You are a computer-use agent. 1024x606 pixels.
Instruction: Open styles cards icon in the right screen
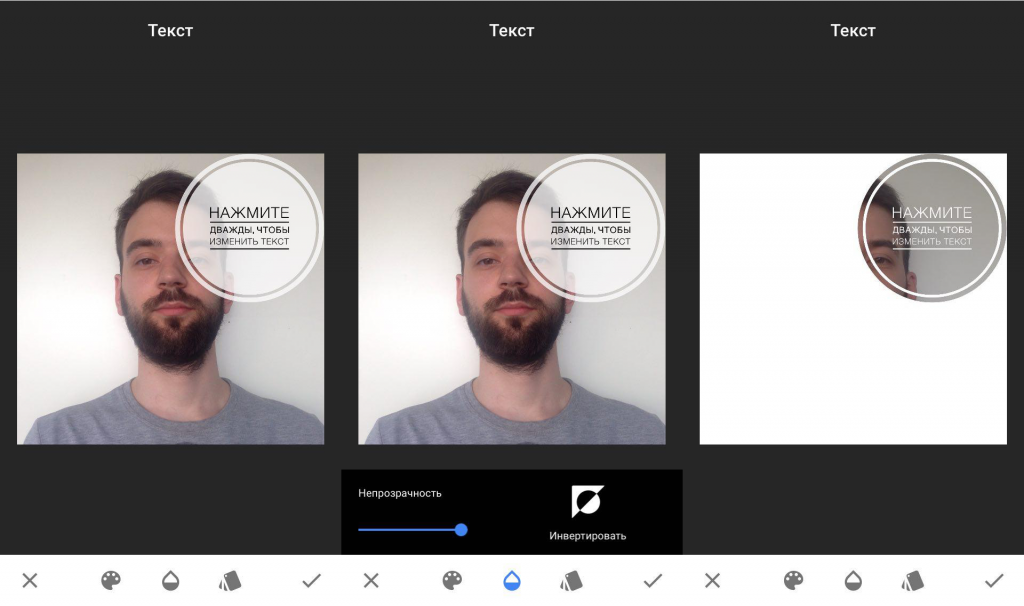(x=912, y=580)
